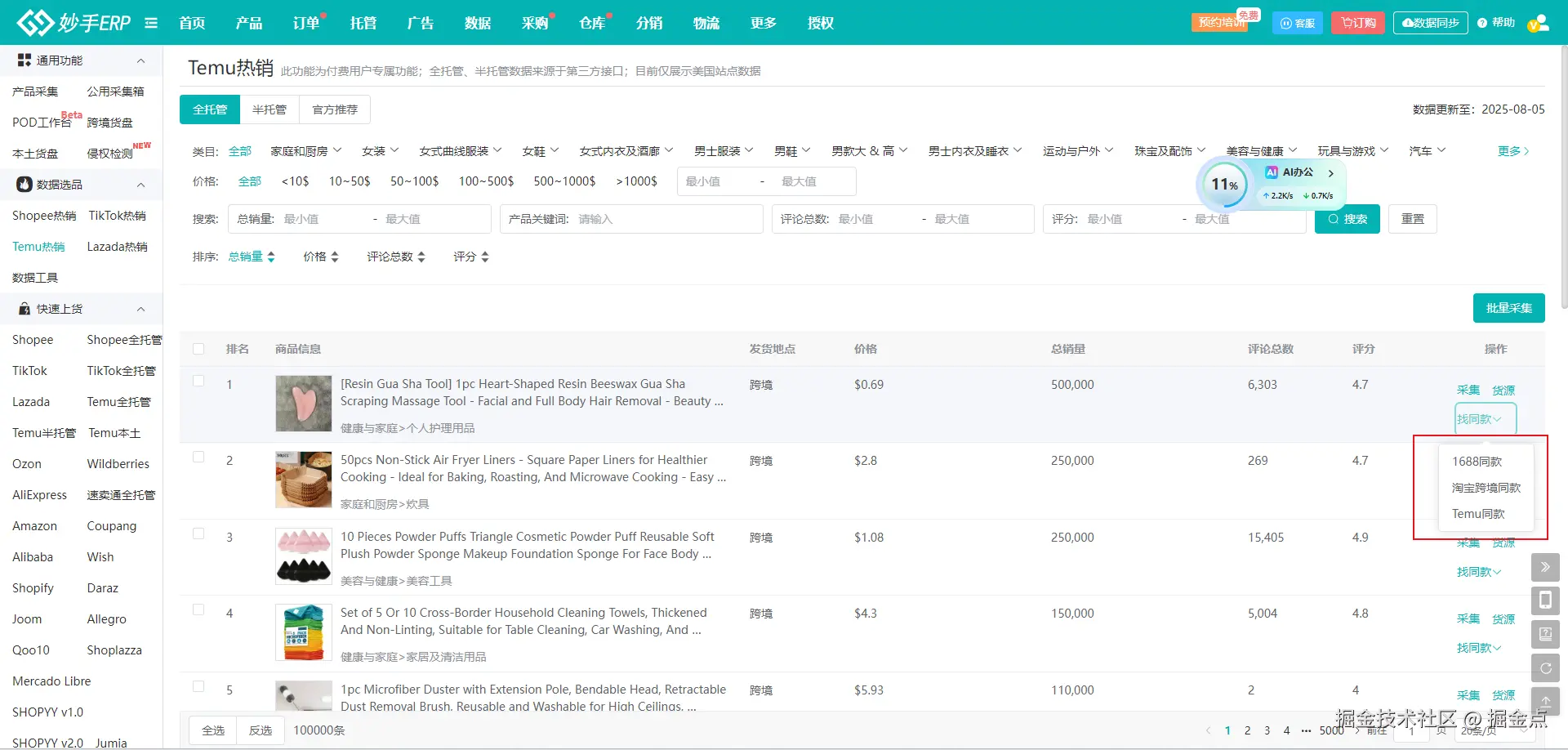Check the box for Cleaning Towels row
Screen dimensions: 1568x750
[x=198, y=609]
